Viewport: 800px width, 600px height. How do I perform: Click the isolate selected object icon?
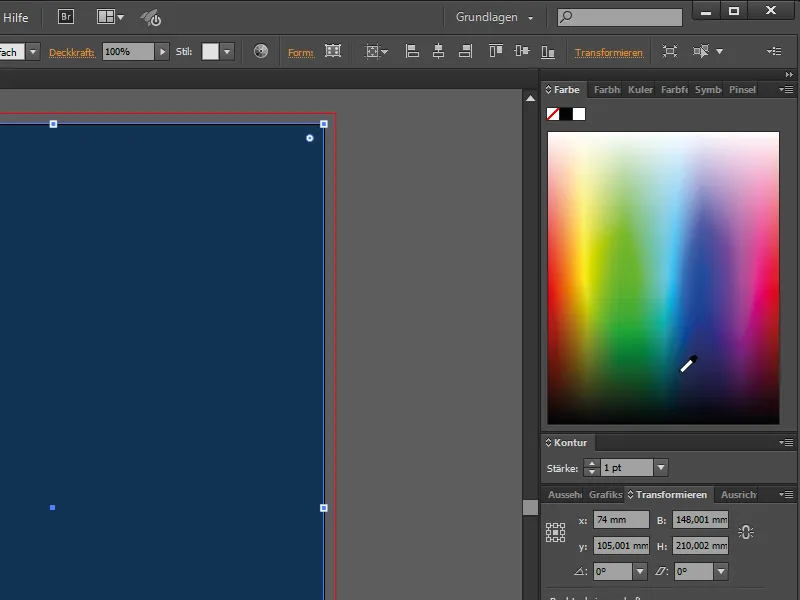point(669,51)
